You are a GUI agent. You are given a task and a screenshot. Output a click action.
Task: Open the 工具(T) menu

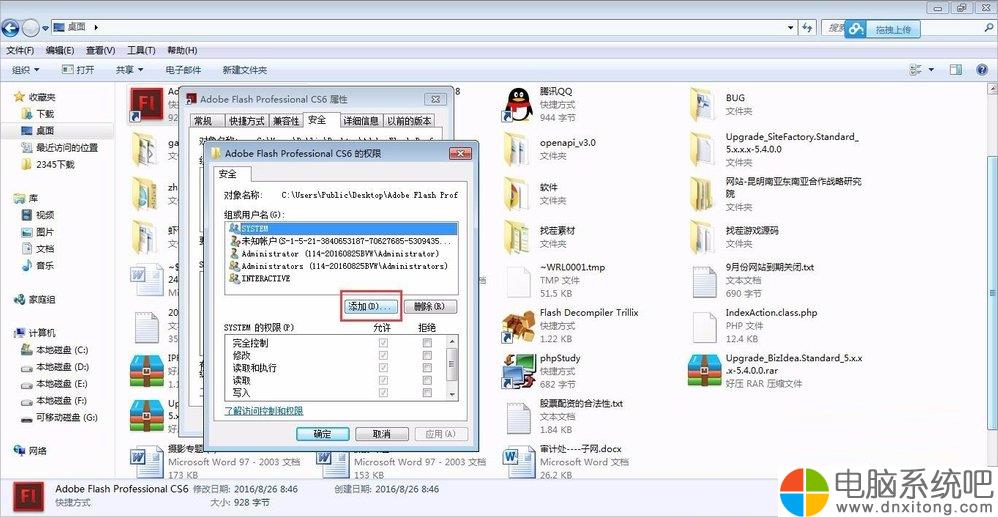(141, 50)
